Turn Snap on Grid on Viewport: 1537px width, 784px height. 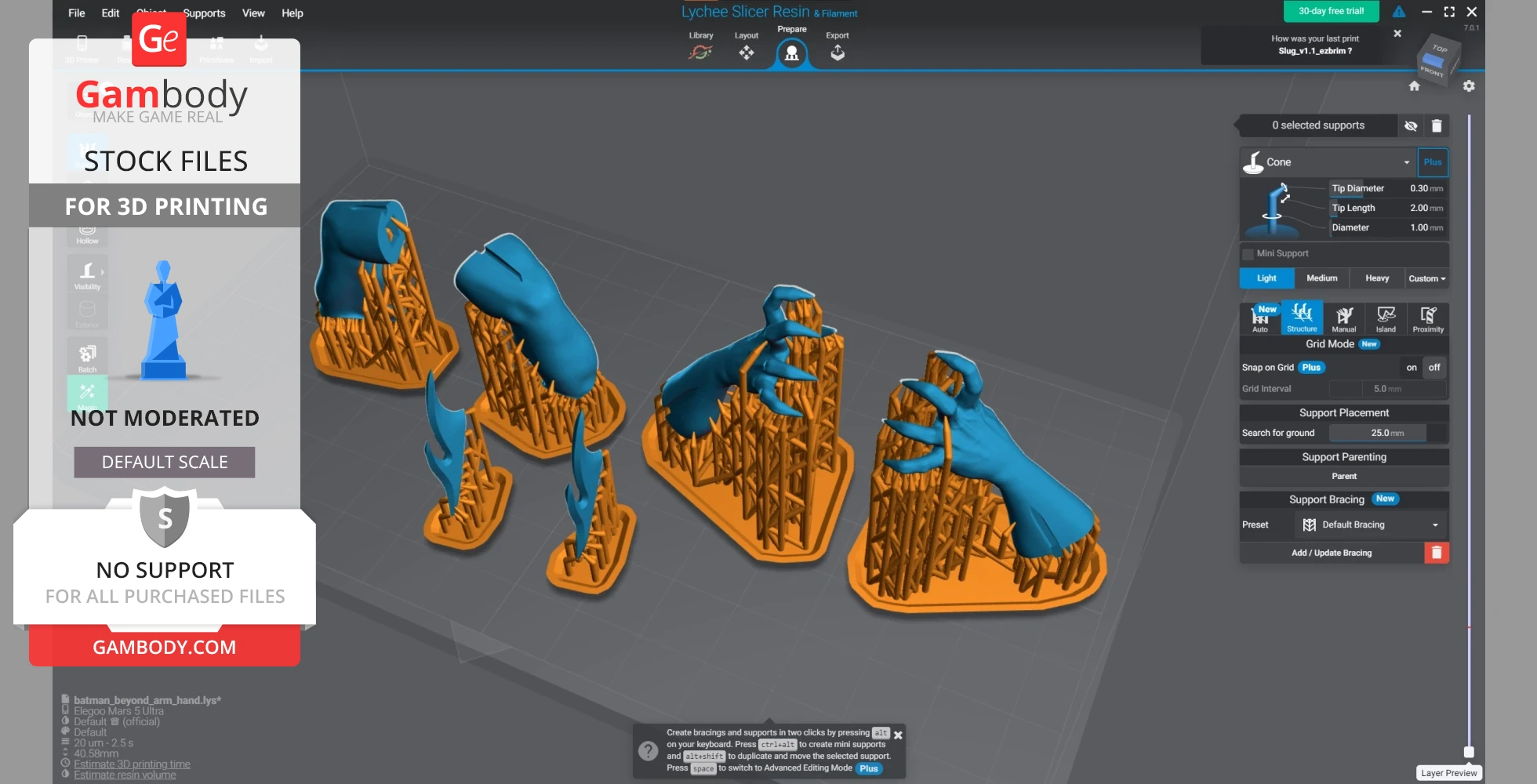[1412, 368]
